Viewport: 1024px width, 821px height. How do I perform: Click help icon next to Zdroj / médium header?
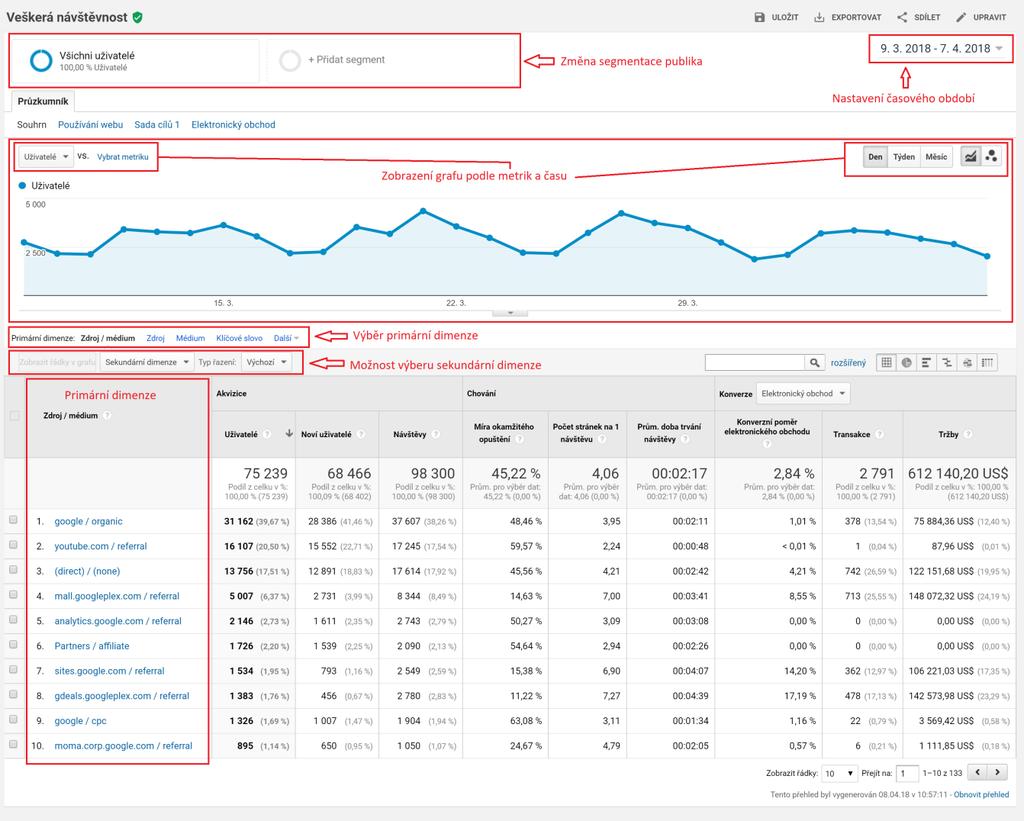(x=107, y=415)
